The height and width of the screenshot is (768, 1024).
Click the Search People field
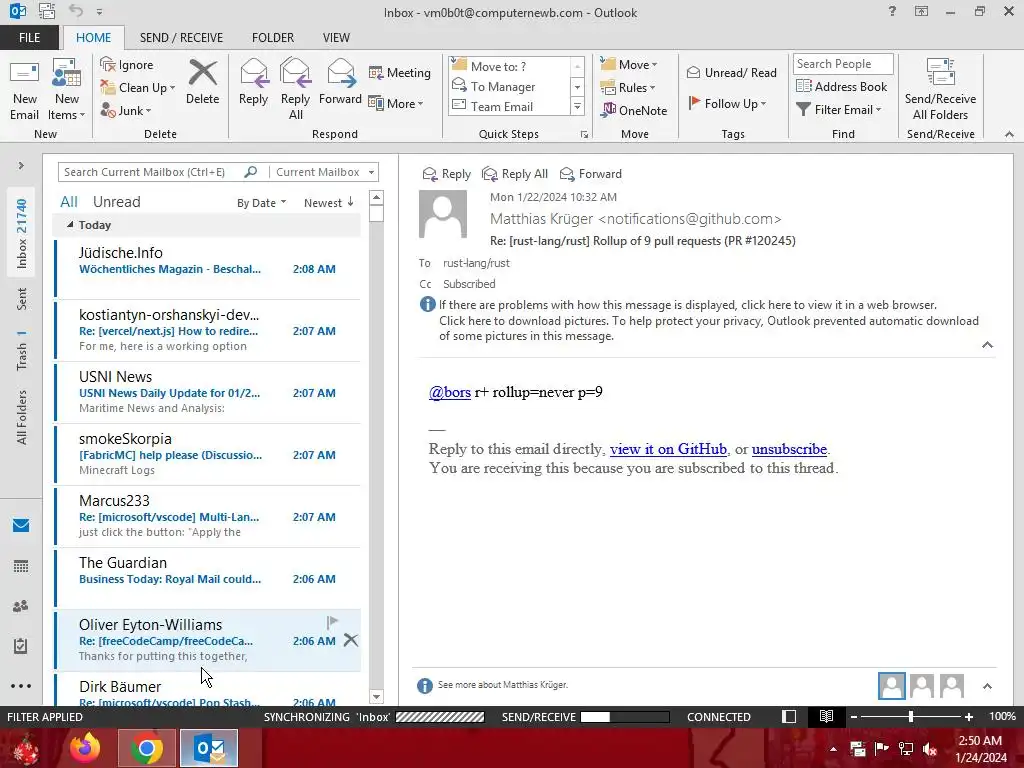click(842, 63)
